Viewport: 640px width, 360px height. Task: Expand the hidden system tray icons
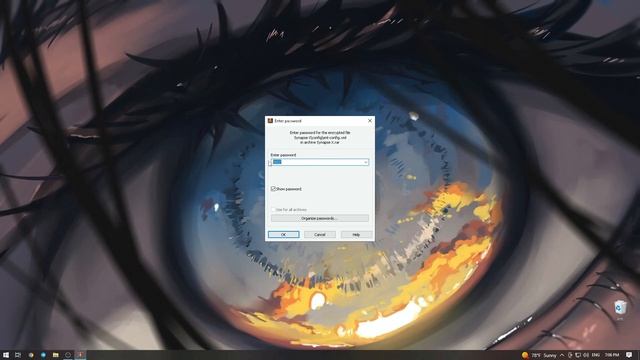coord(562,355)
